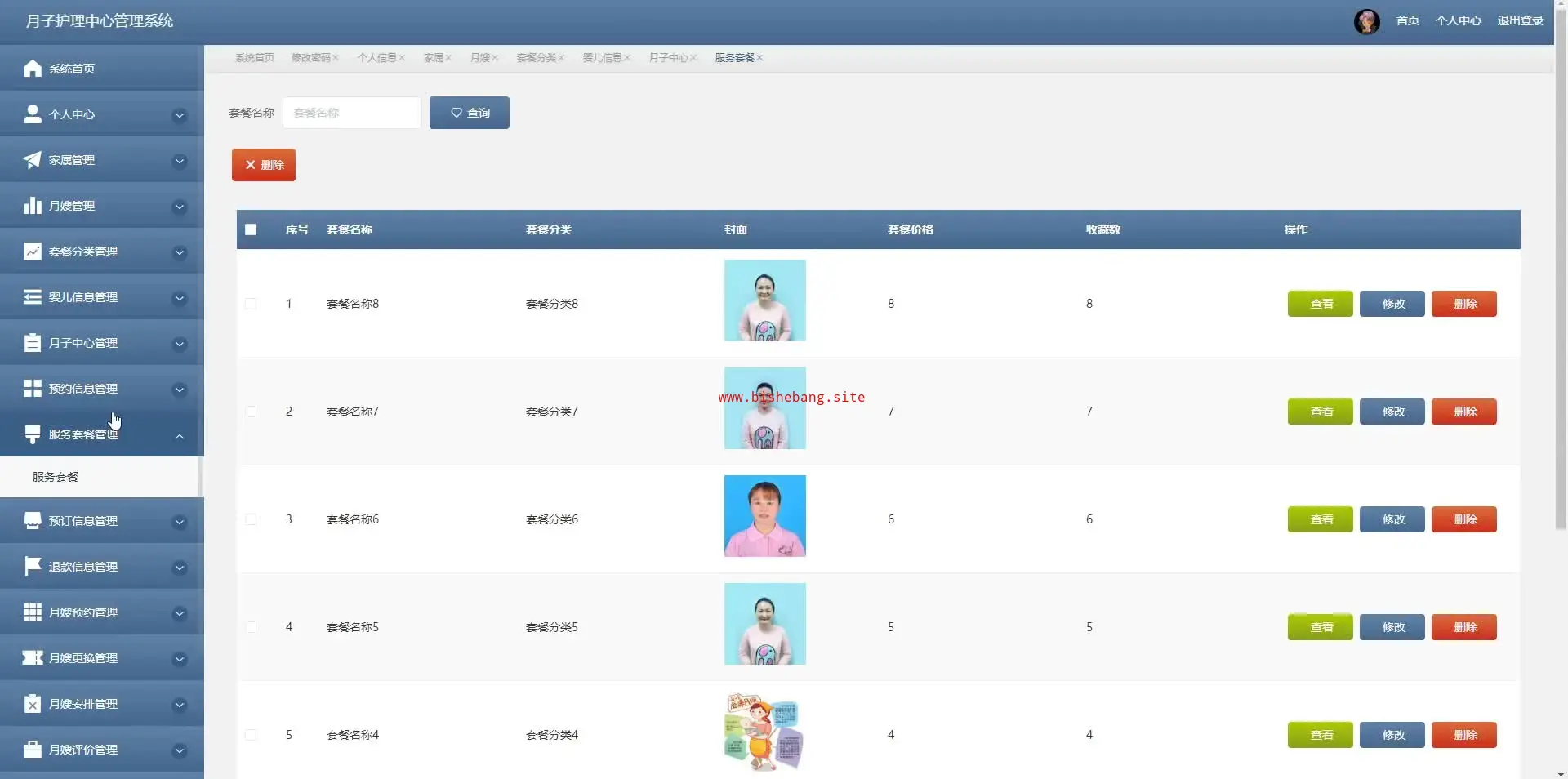The image size is (1568, 779).
Task: Expand the 预约信息管理 menu chevron
Action: coord(180,390)
